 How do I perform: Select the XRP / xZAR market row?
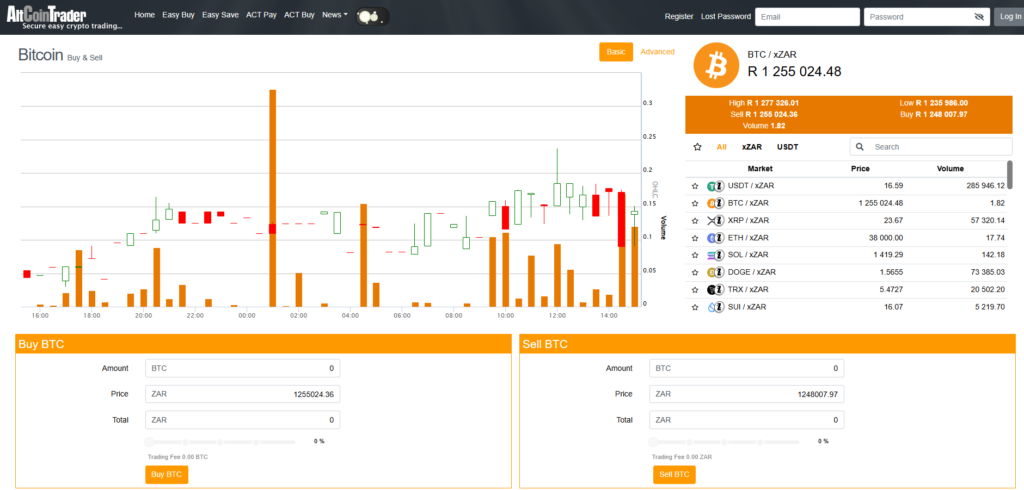(848, 220)
